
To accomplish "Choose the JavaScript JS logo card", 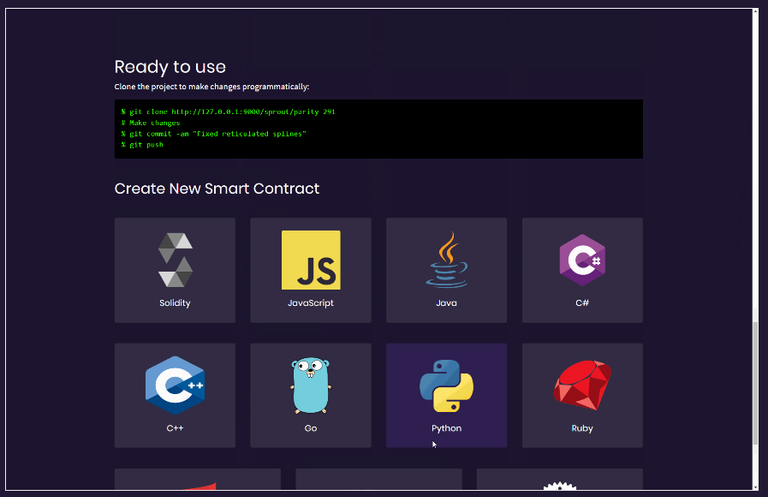I will point(311,270).
